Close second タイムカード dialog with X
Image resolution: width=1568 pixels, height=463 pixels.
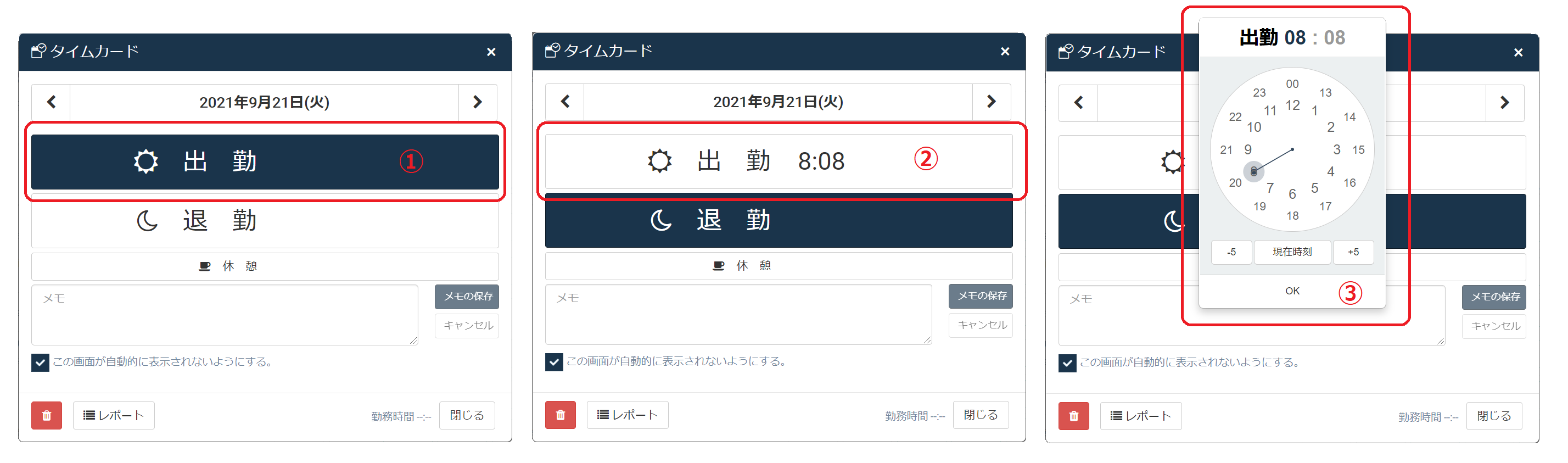[x=1005, y=51]
